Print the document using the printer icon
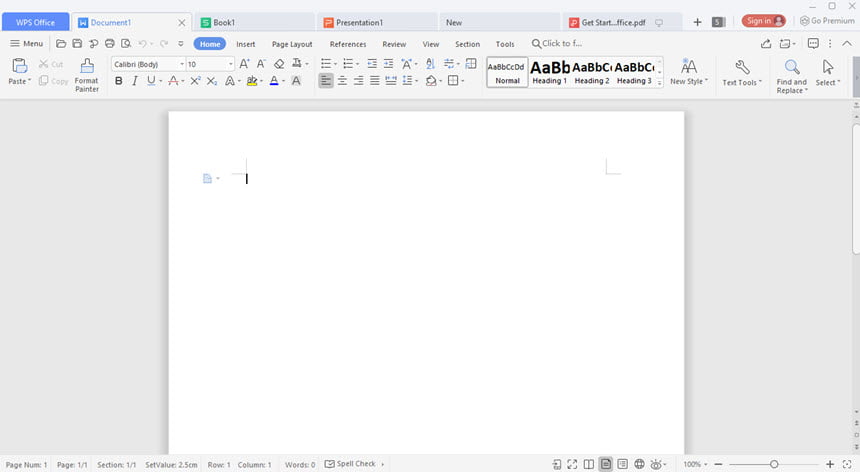 (110, 44)
